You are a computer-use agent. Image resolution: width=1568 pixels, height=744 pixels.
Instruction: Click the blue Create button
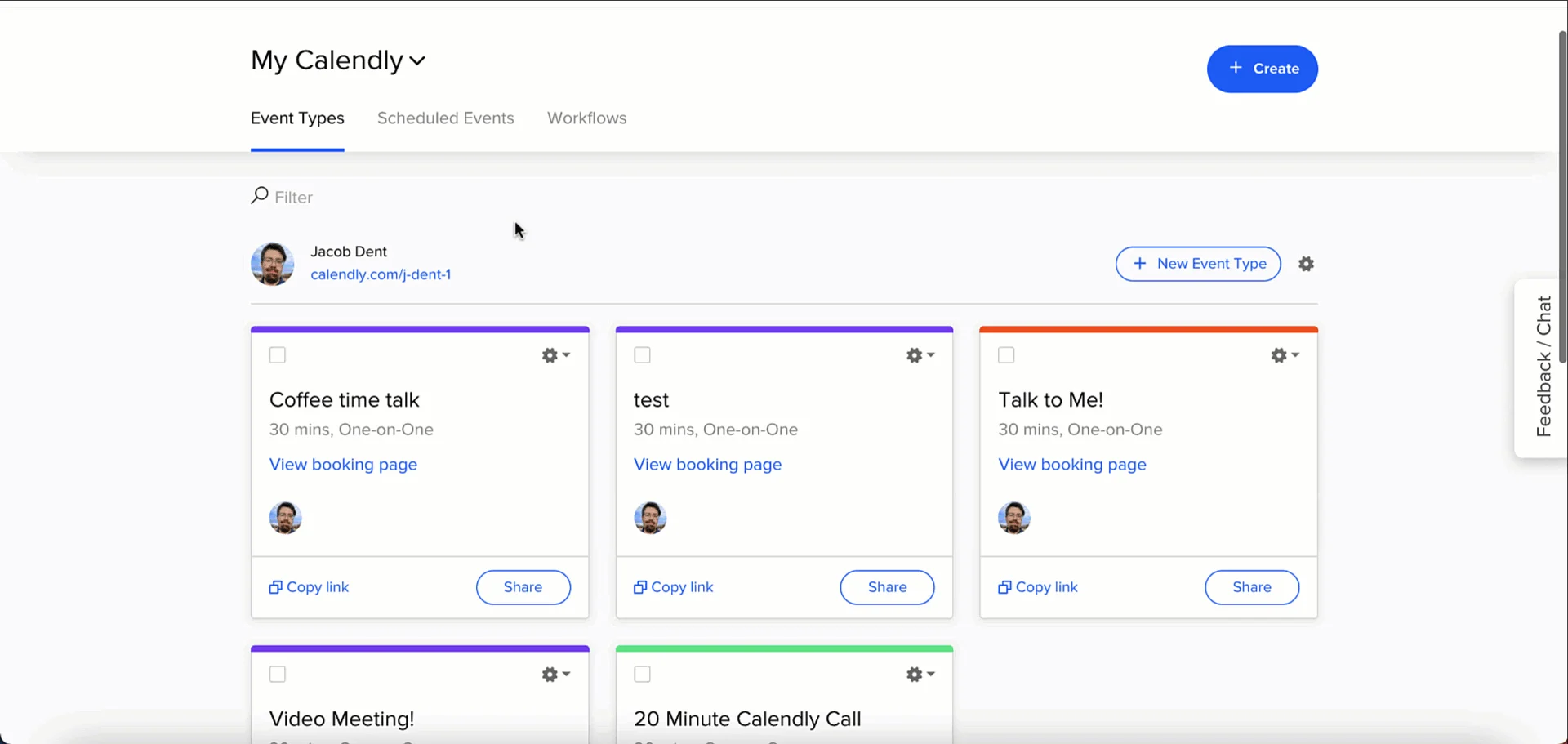click(1263, 69)
